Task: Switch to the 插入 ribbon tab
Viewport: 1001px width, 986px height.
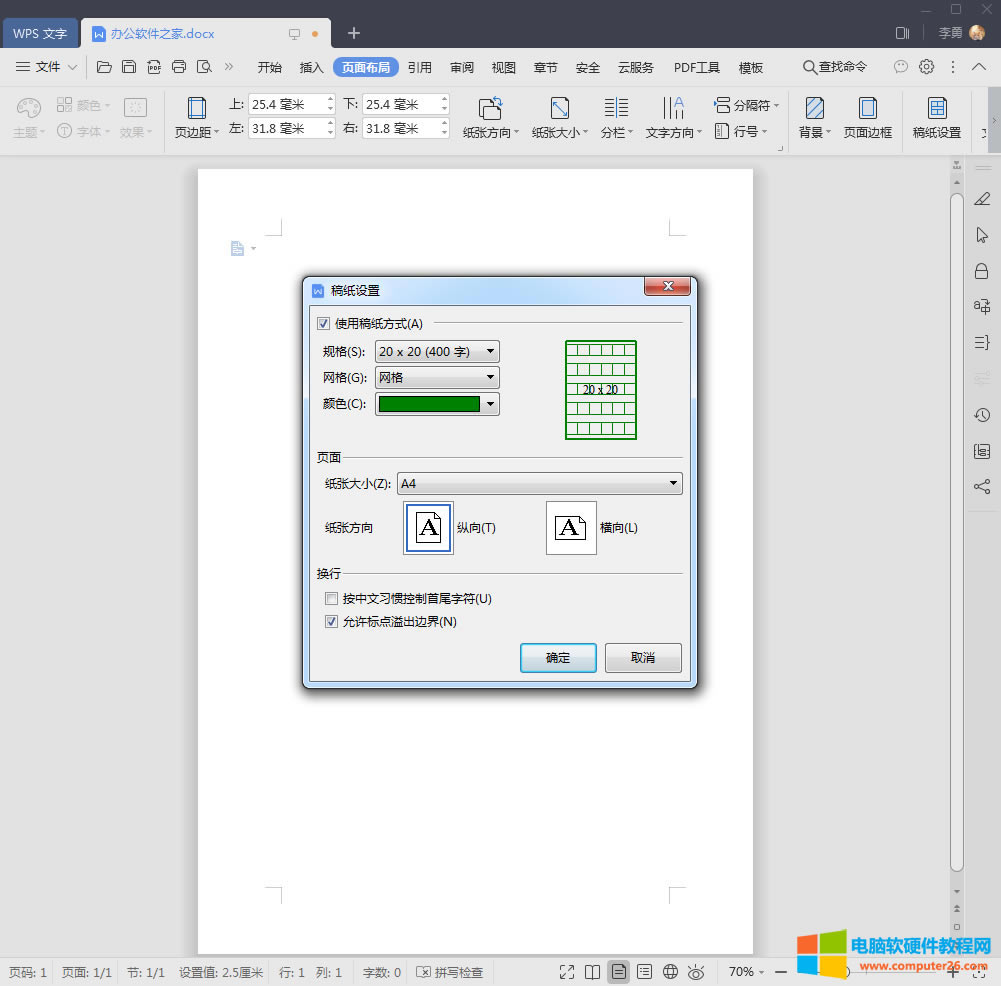Action: click(312, 67)
